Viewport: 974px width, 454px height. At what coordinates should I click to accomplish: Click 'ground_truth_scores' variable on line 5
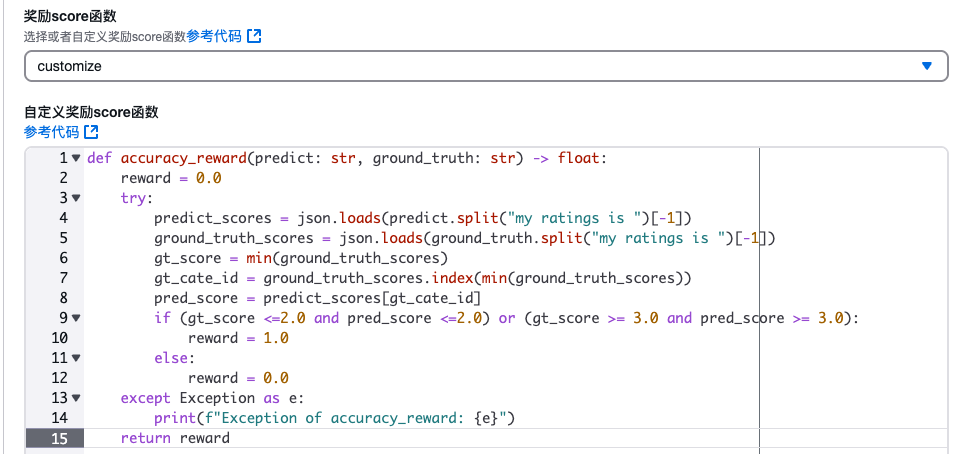click(234, 238)
